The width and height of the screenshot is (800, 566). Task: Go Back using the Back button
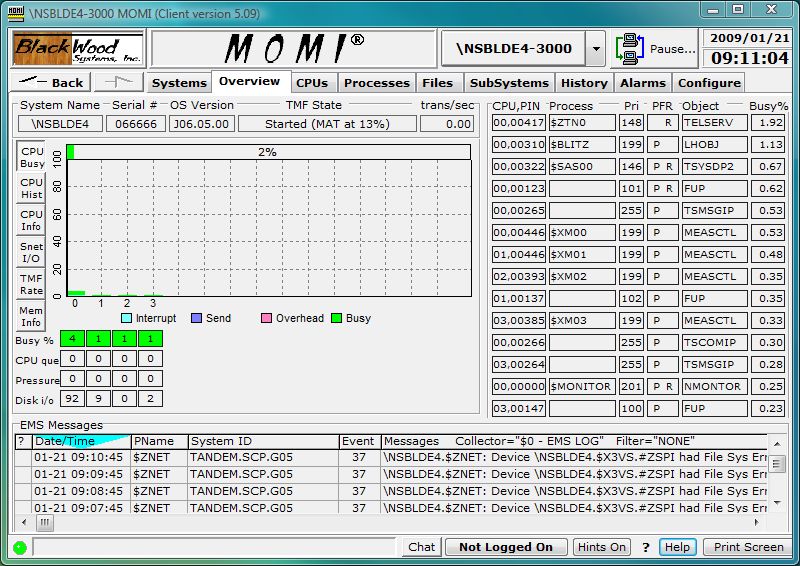[x=51, y=82]
